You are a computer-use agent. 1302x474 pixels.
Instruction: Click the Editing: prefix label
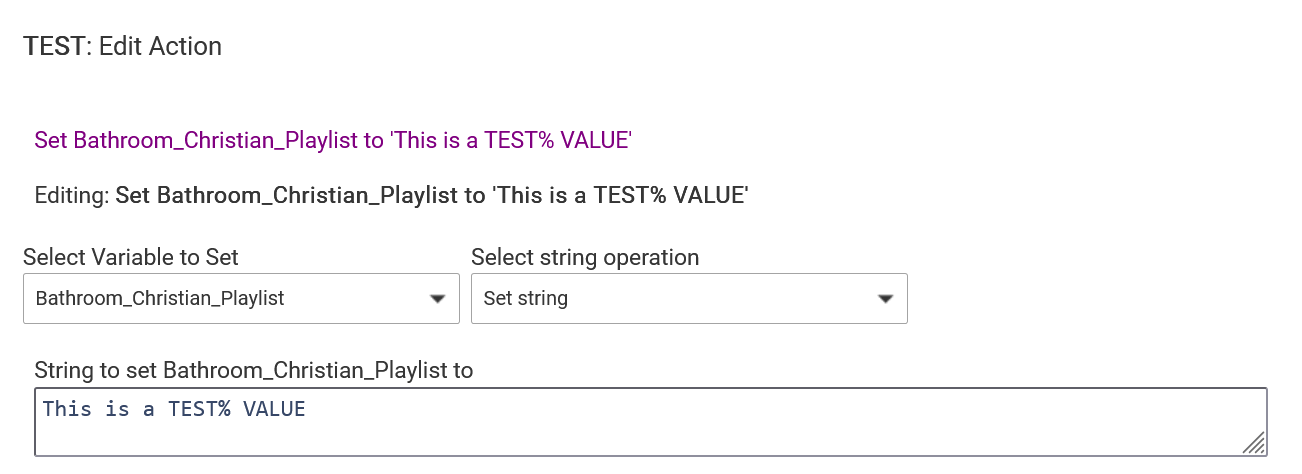point(71,195)
